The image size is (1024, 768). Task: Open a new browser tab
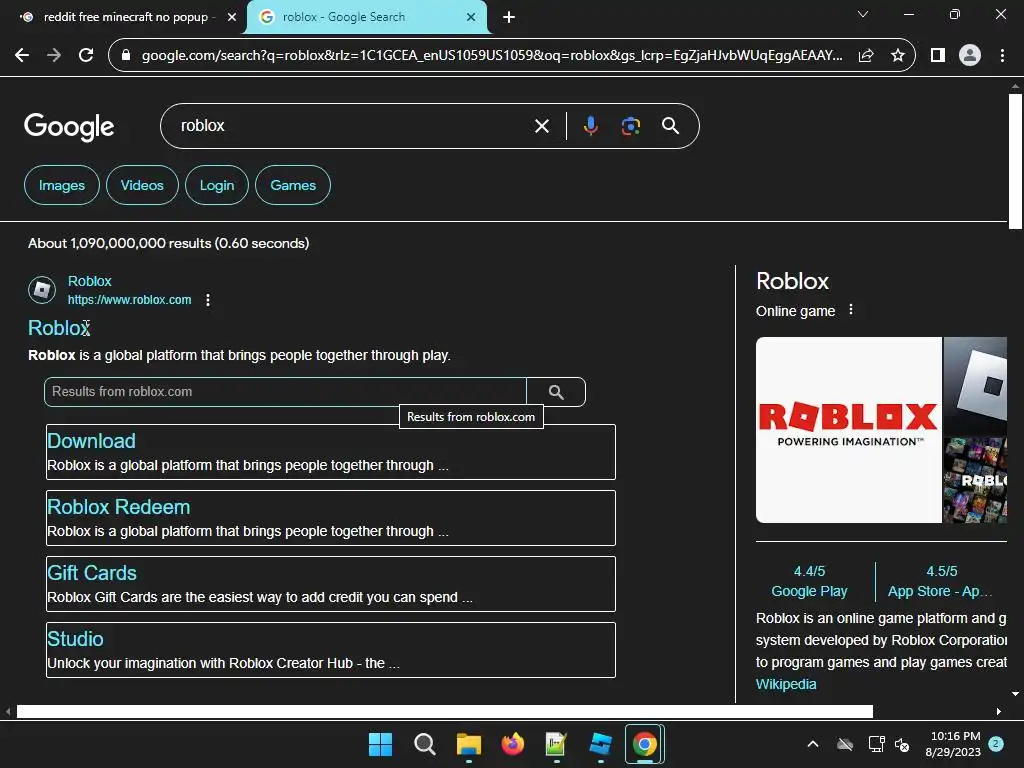509,17
